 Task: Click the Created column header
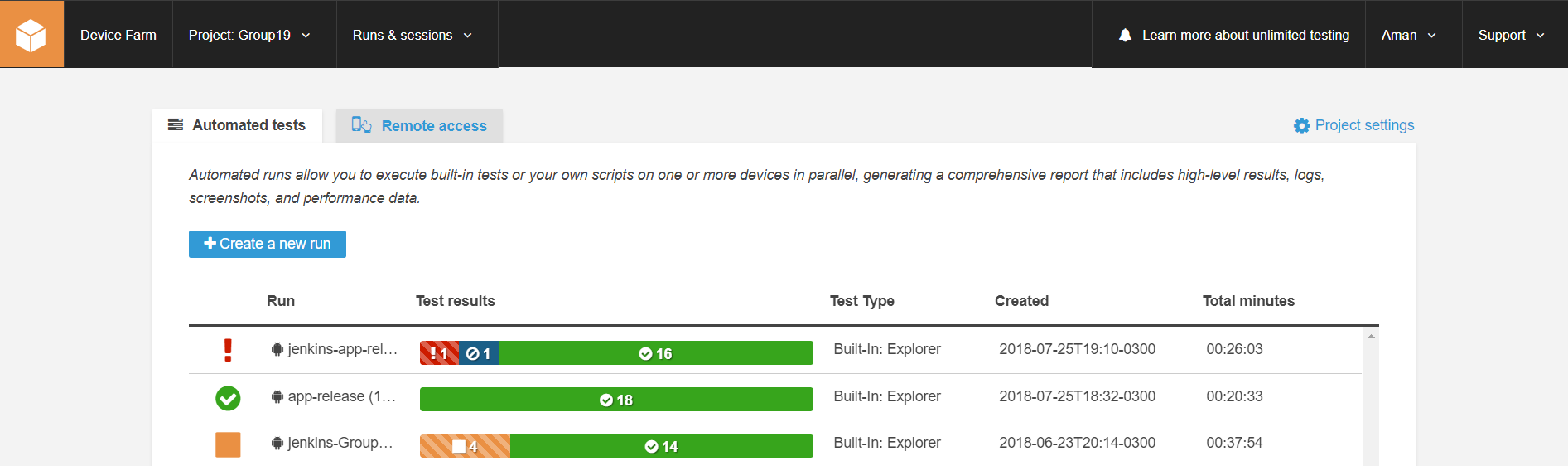1021,301
